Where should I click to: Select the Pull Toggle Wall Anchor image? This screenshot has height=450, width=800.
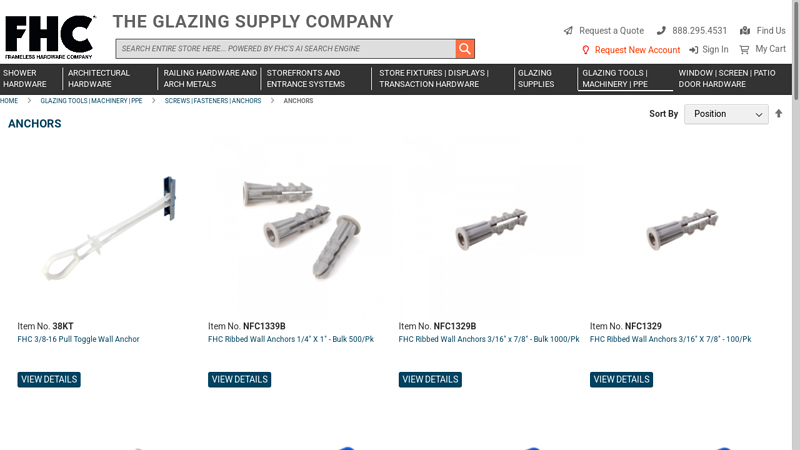coord(109,229)
